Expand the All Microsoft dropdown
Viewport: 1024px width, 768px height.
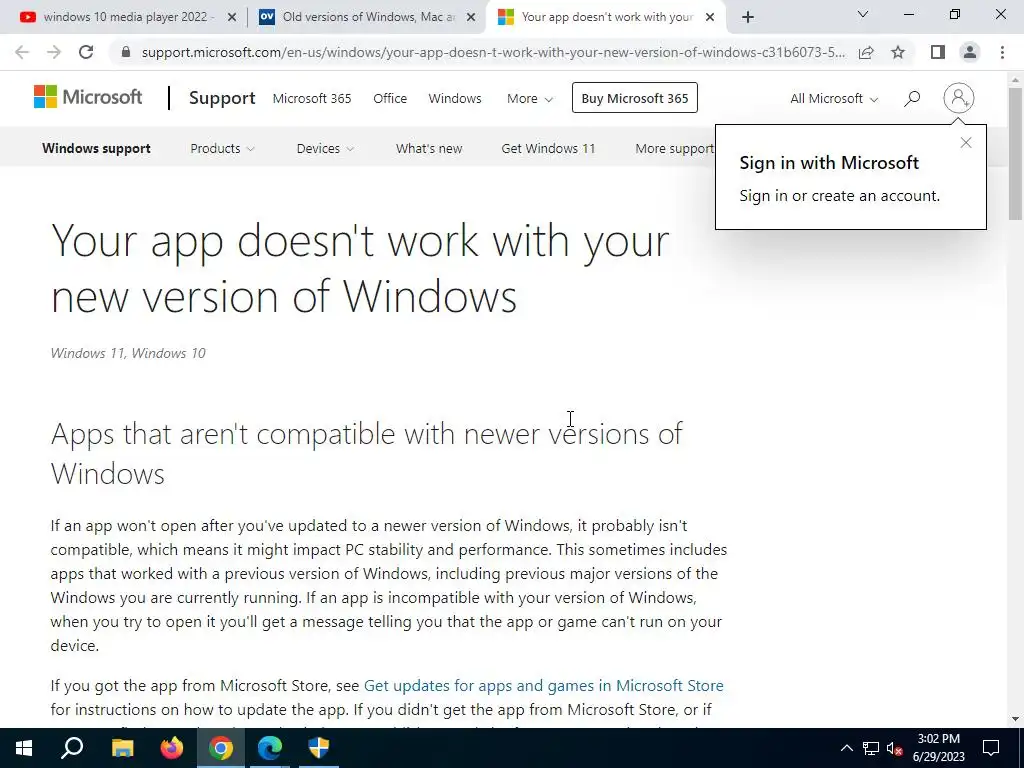click(x=834, y=99)
